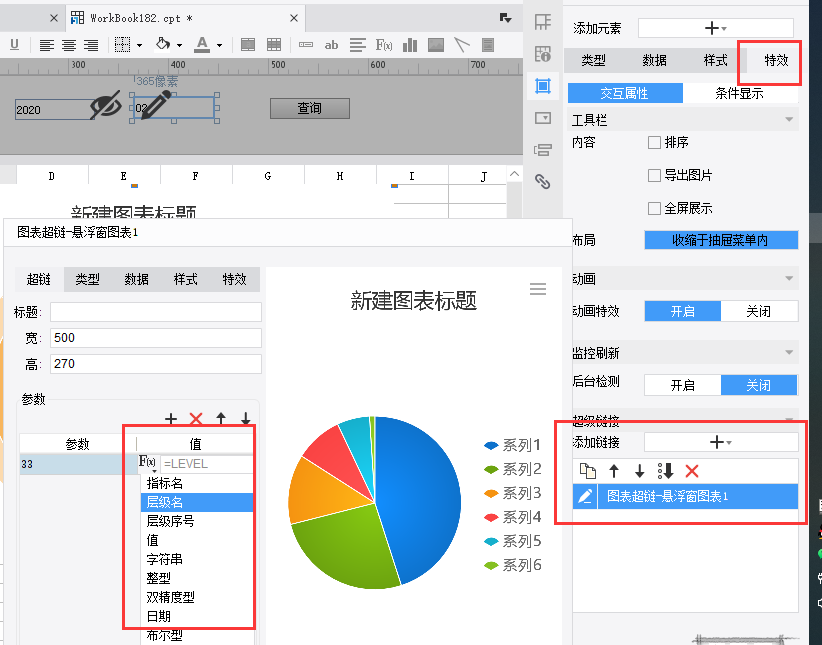Move hyperlink up in link list
Viewport: 822px width, 645px height.
(614, 471)
